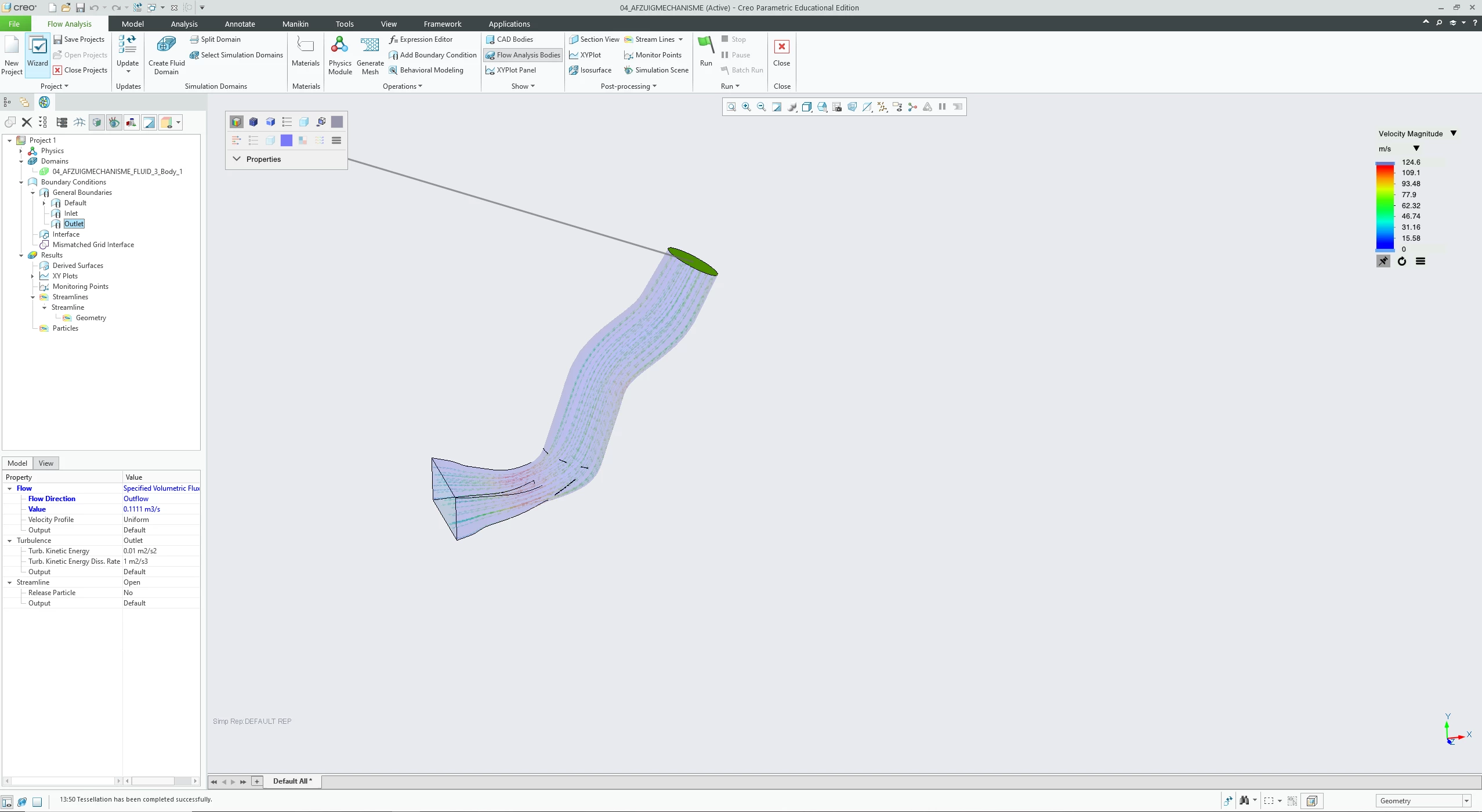Click the Save Projects button

tap(79, 39)
